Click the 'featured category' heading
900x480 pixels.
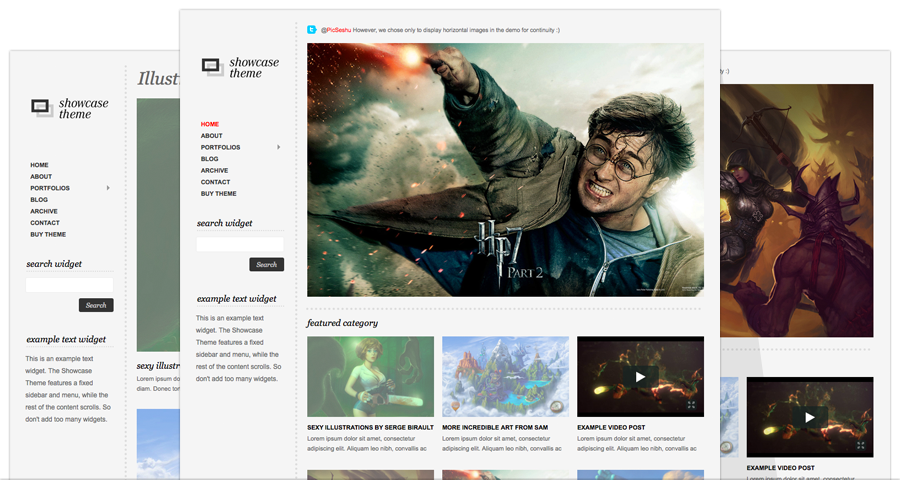point(342,323)
